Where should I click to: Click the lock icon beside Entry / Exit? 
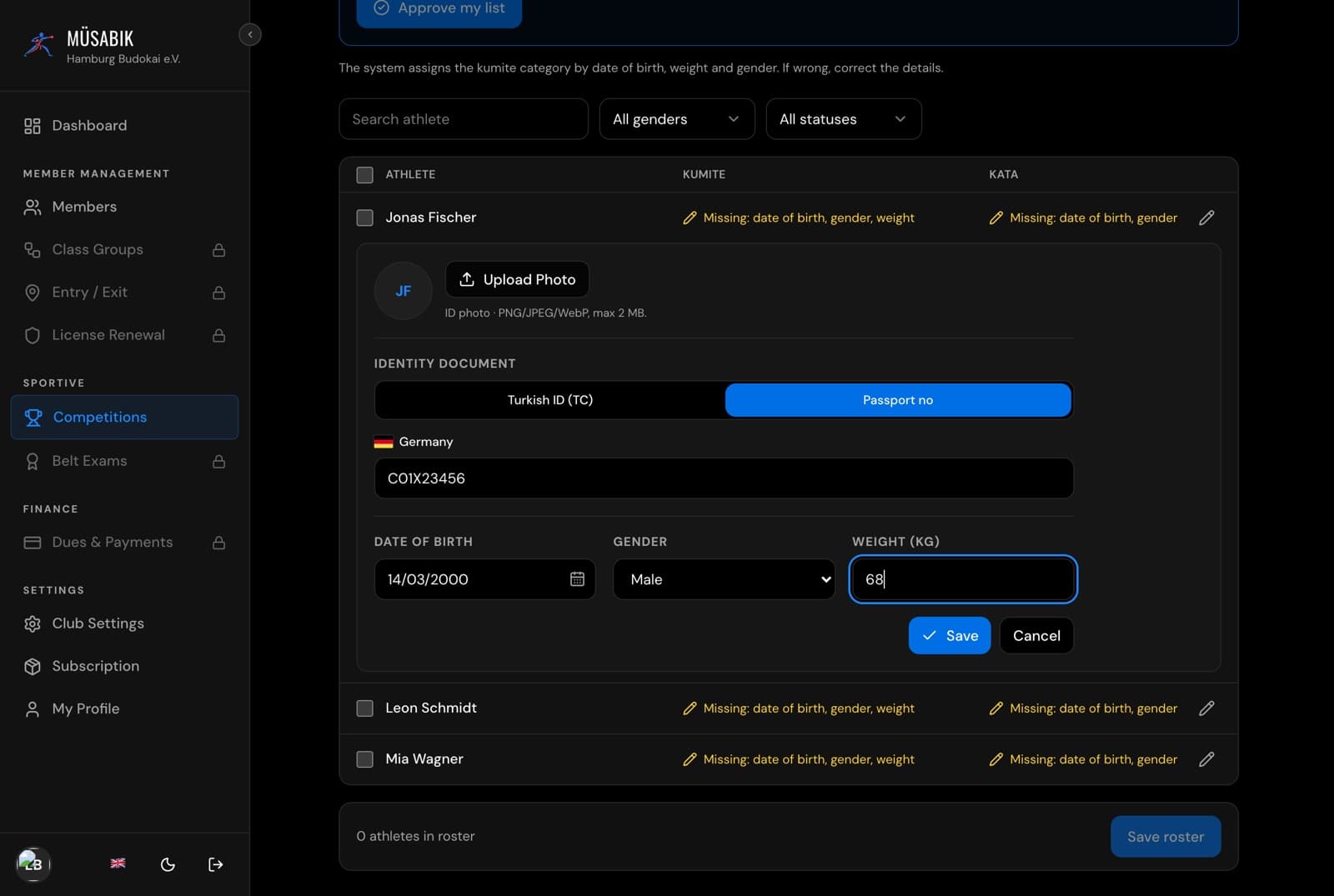[218, 293]
